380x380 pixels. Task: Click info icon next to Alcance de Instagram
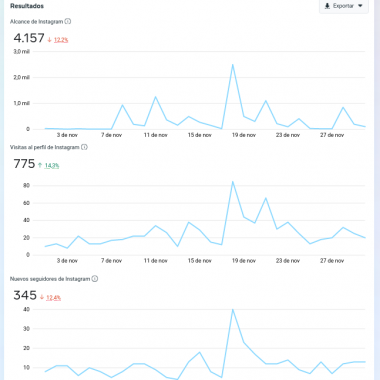pyautogui.click(x=68, y=21)
